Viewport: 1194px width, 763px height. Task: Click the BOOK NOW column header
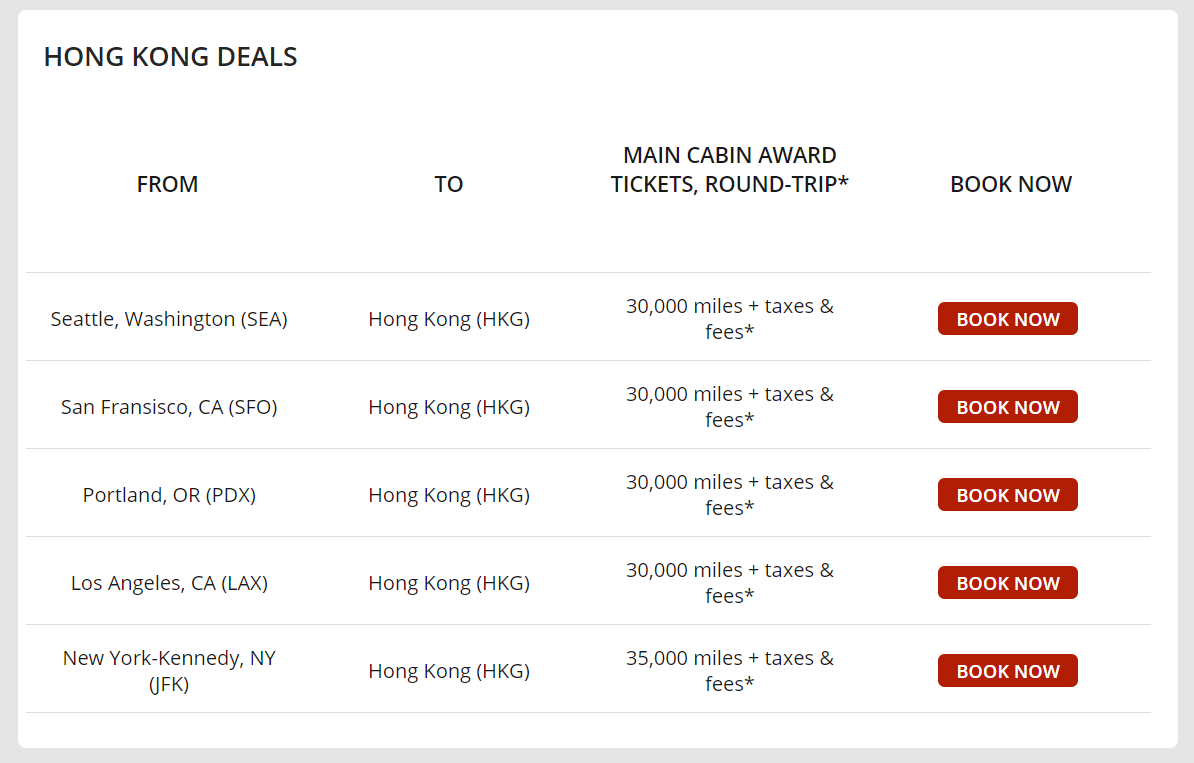[x=1010, y=184]
